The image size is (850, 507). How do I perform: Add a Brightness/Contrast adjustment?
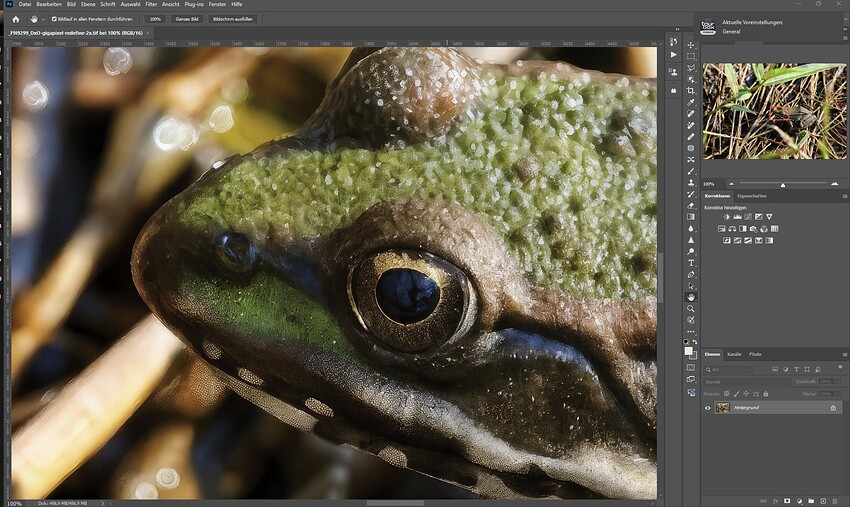[726, 217]
